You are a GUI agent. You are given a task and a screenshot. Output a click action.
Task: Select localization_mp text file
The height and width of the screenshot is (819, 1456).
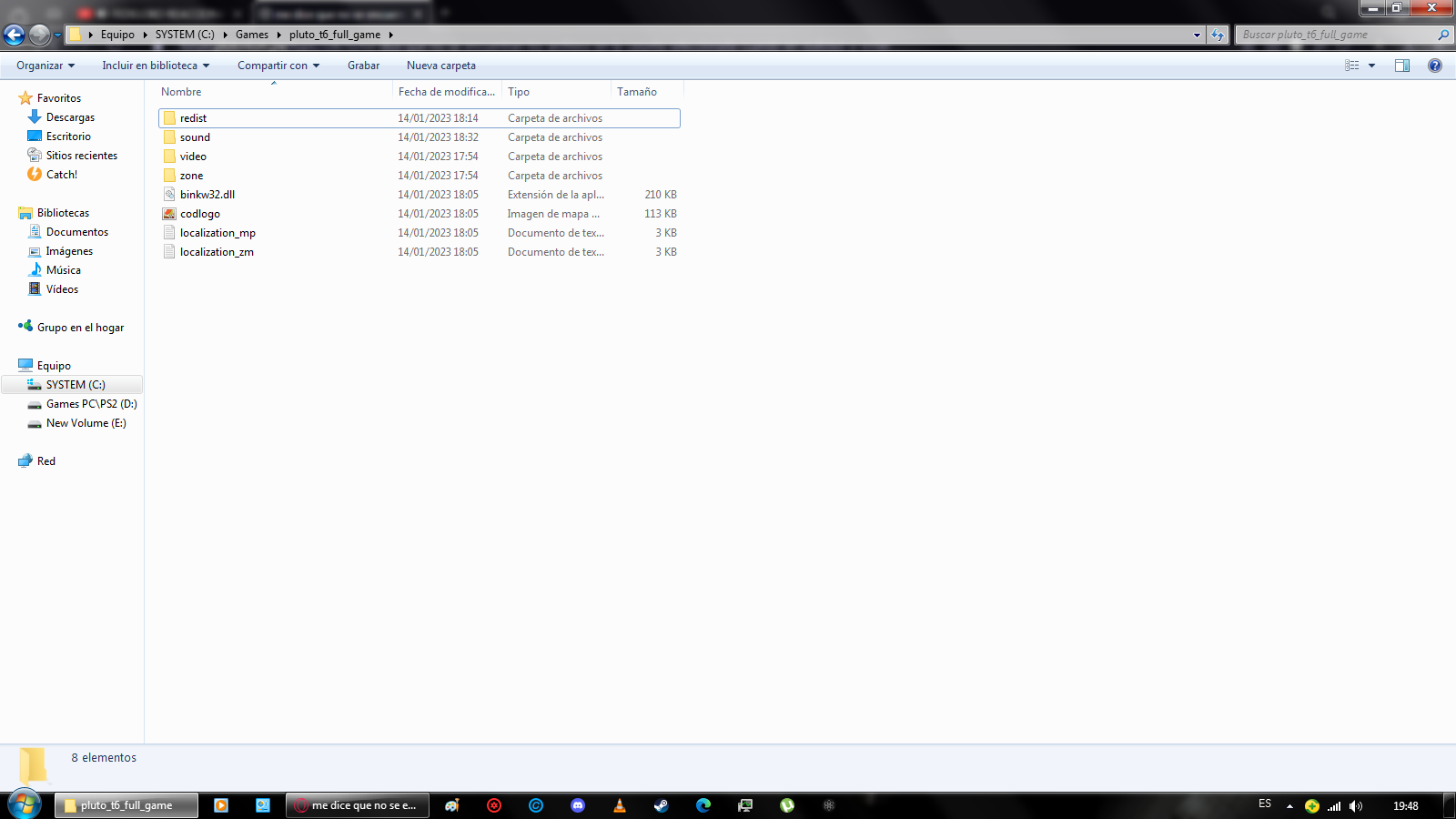(x=420, y=233)
